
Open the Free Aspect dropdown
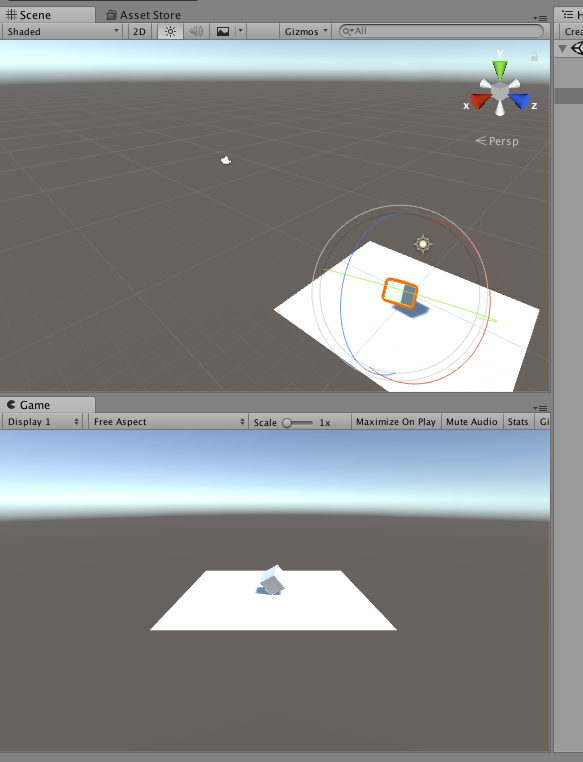[168, 422]
